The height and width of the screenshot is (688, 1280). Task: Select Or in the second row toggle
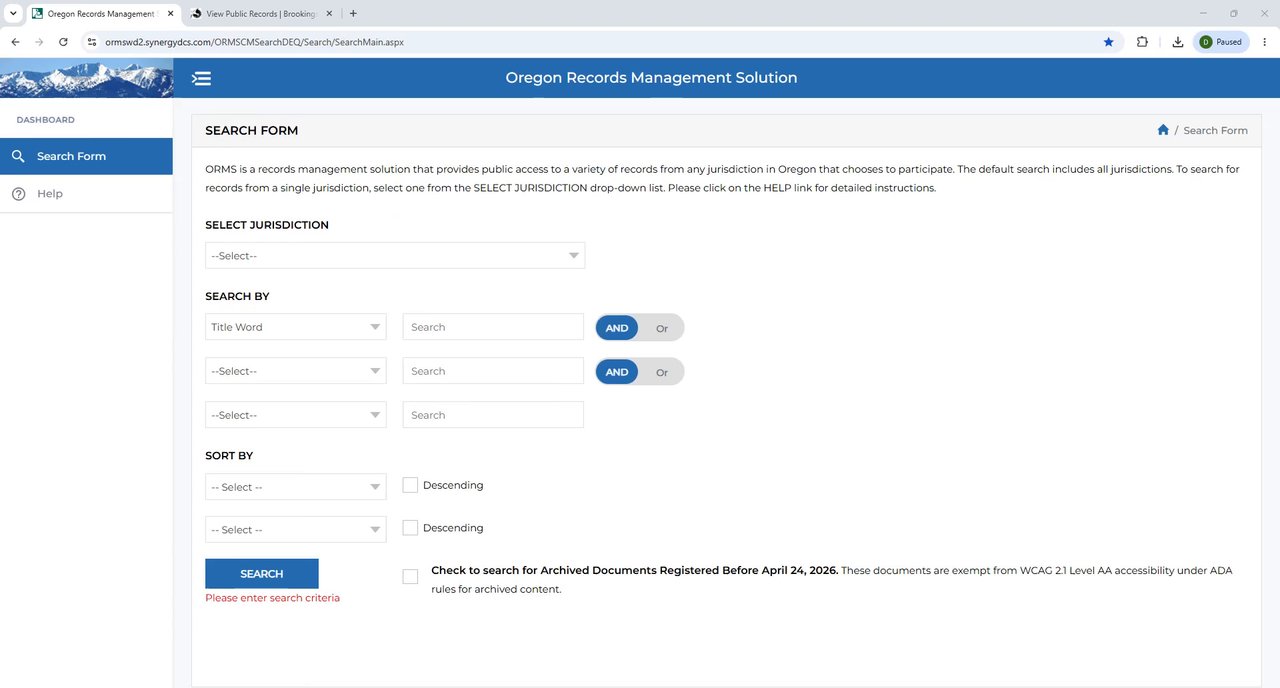click(x=662, y=372)
